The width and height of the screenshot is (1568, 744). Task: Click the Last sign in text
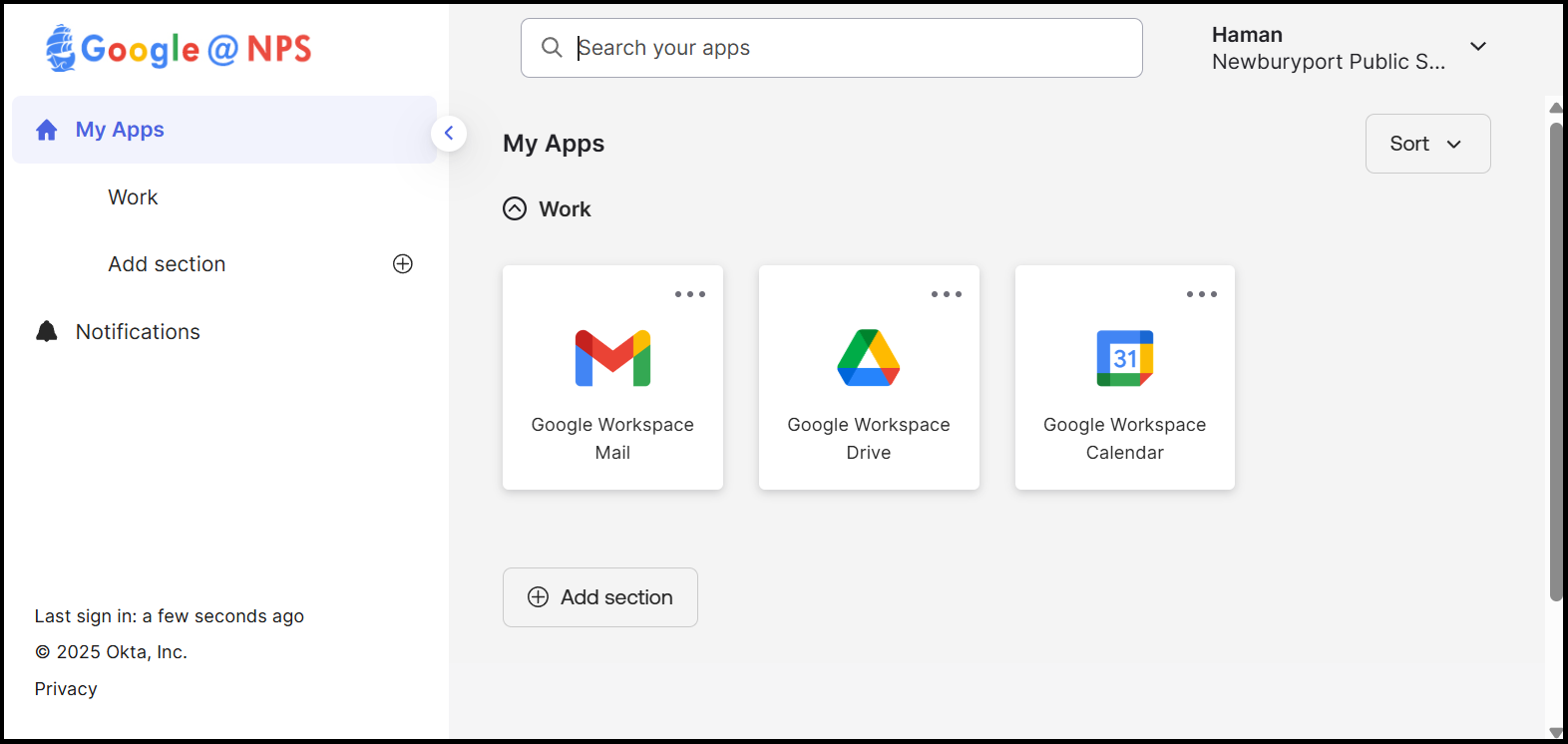170,616
